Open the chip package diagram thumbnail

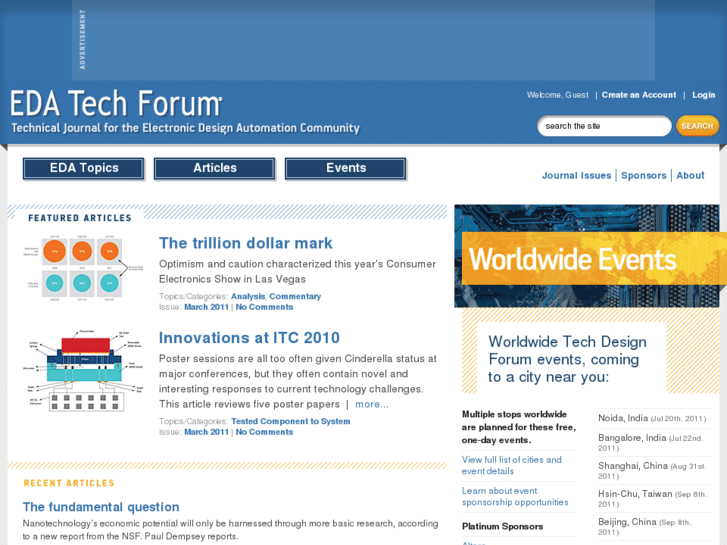[x=83, y=371]
